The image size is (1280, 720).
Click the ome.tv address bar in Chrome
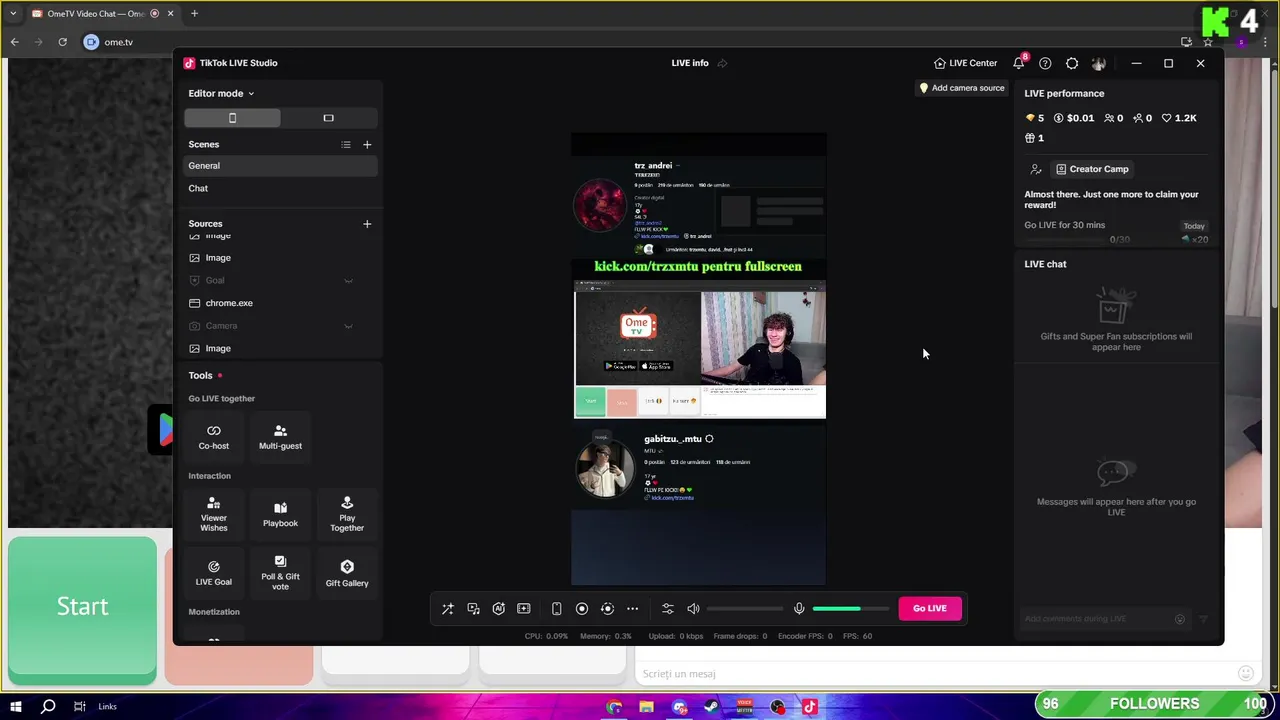[x=630, y=42]
